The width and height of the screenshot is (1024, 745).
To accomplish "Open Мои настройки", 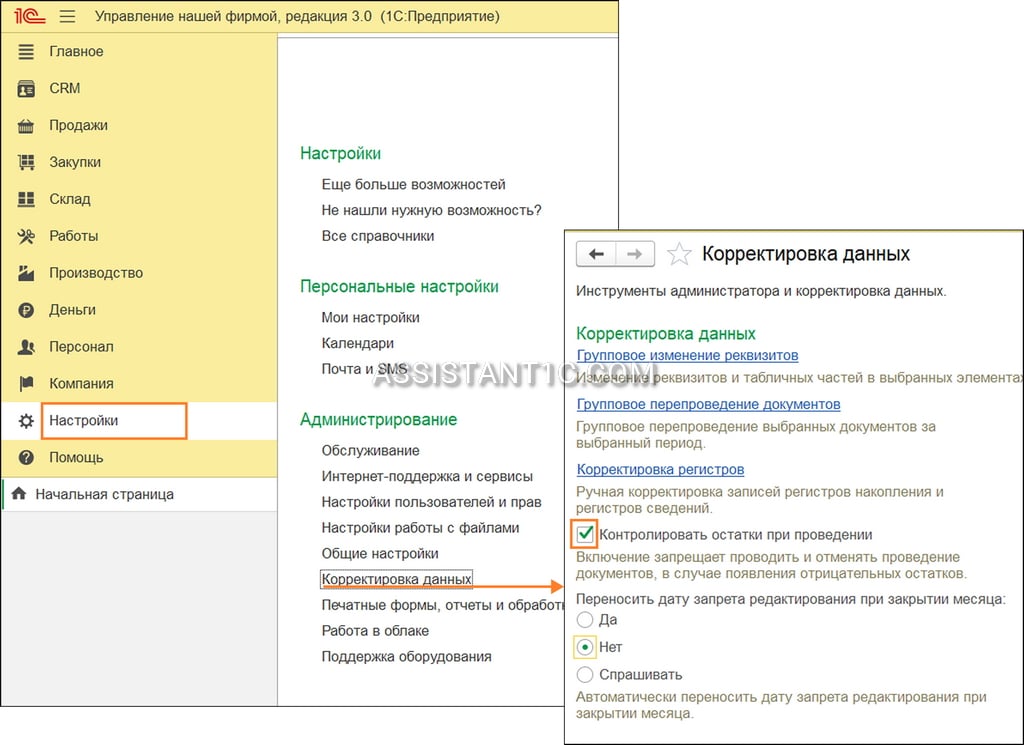I will 370,317.
